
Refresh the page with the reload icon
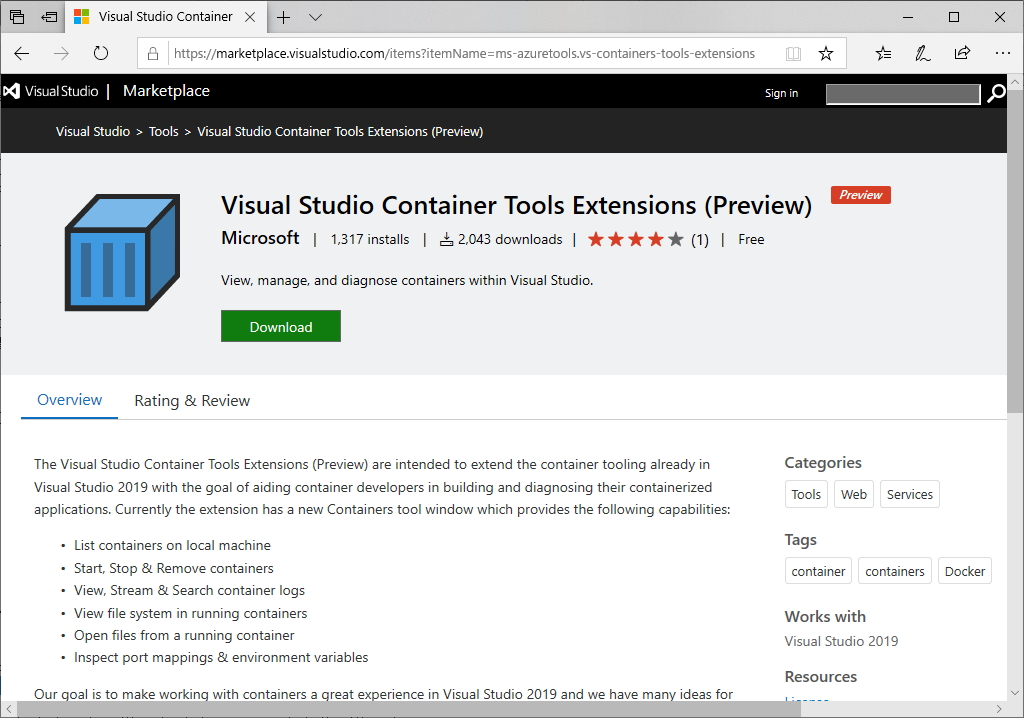[101, 54]
